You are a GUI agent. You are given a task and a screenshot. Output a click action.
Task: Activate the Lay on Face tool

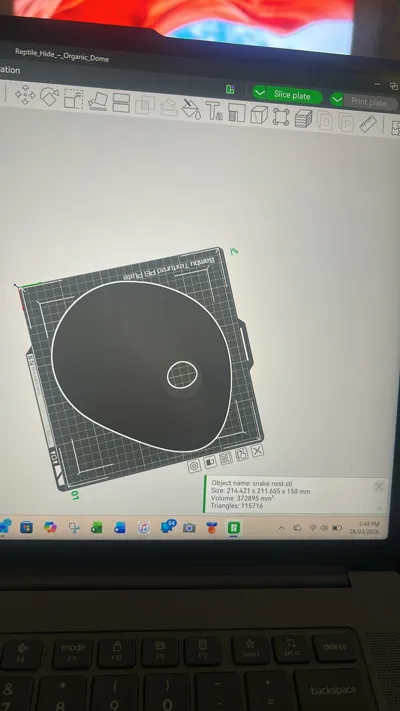click(98, 102)
